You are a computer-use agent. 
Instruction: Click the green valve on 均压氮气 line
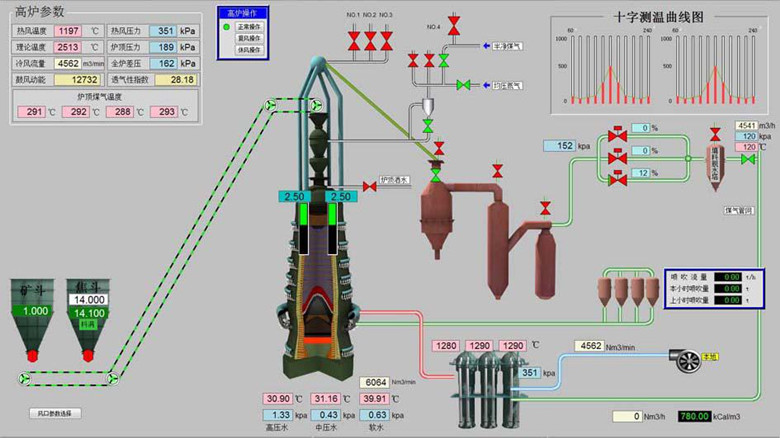pyautogui.click(x=463, y=86)
